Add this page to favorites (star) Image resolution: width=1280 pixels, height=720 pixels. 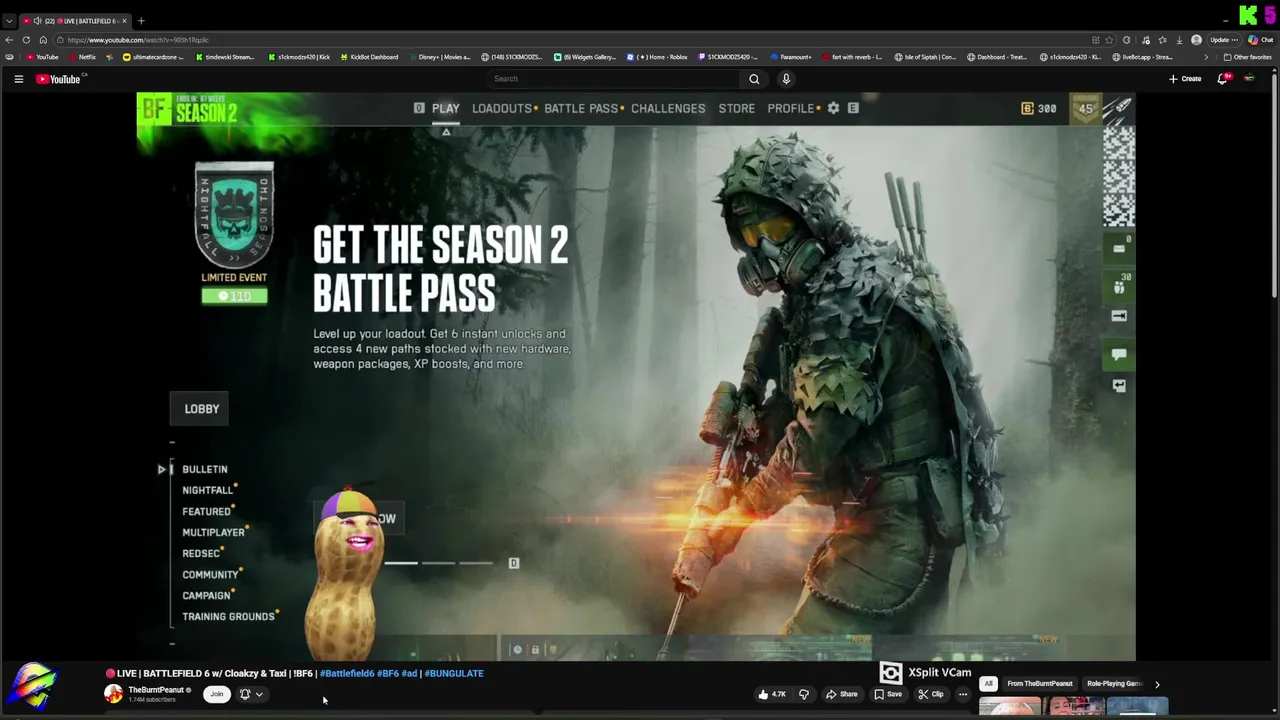click(1110, 40)
